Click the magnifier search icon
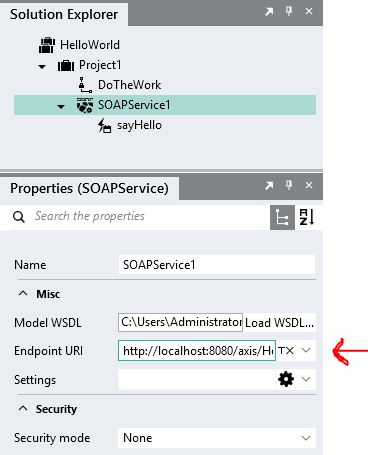The height and width of the screenshot is (455, 368). pos(19,217)
